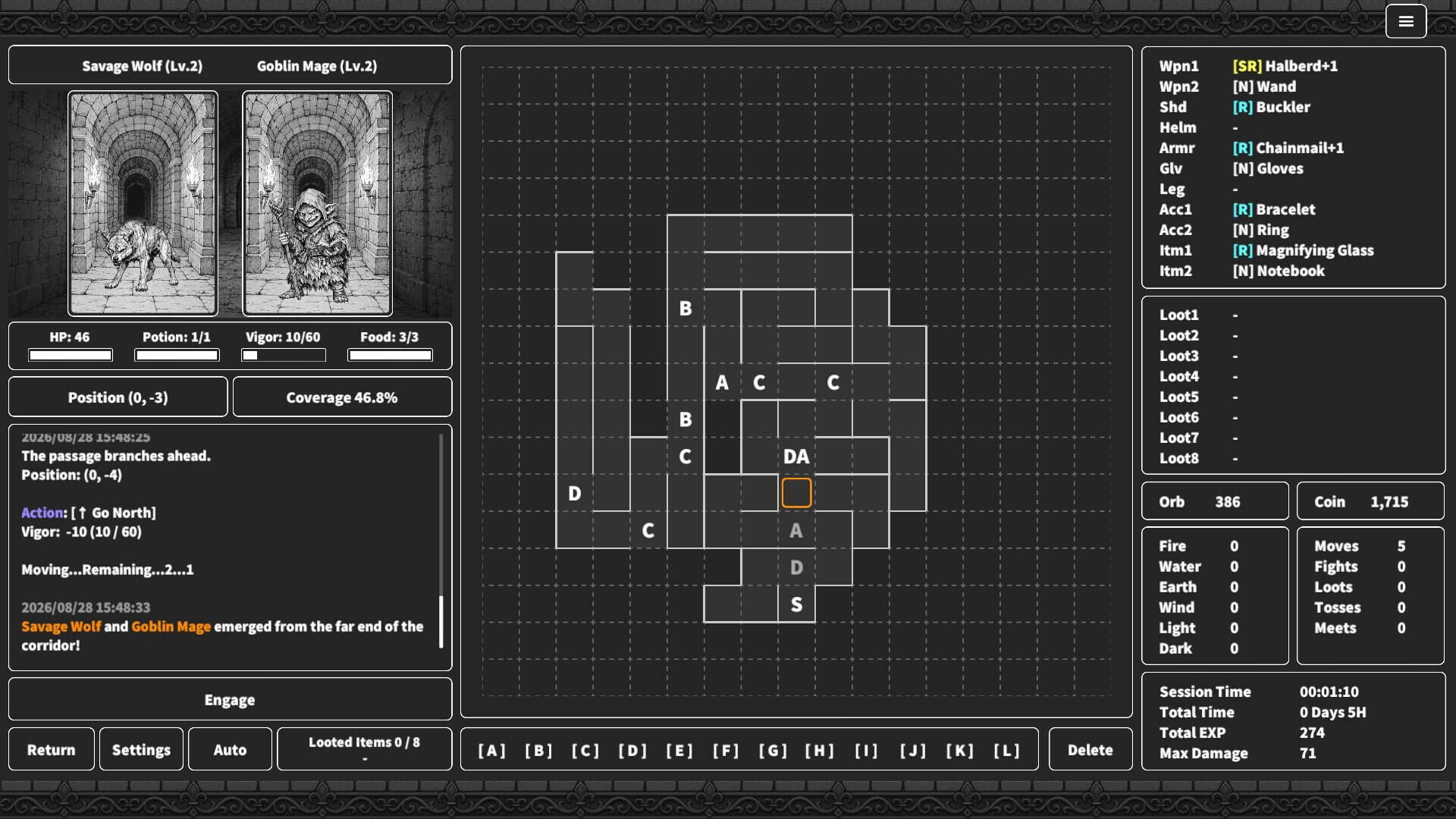This screenshot has width=1456, height=819.
Task: Click the HP progress bar
Action: 71,355
